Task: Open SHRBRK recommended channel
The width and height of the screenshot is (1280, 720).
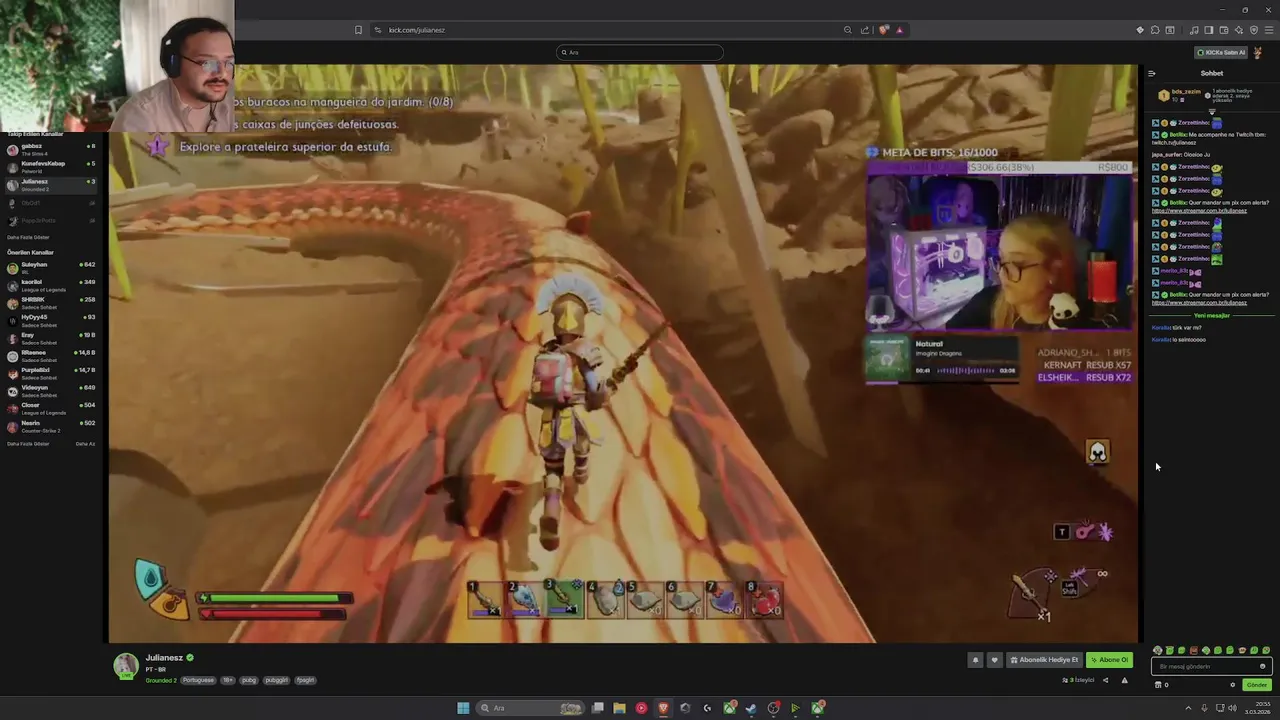Action: point(50,302)
